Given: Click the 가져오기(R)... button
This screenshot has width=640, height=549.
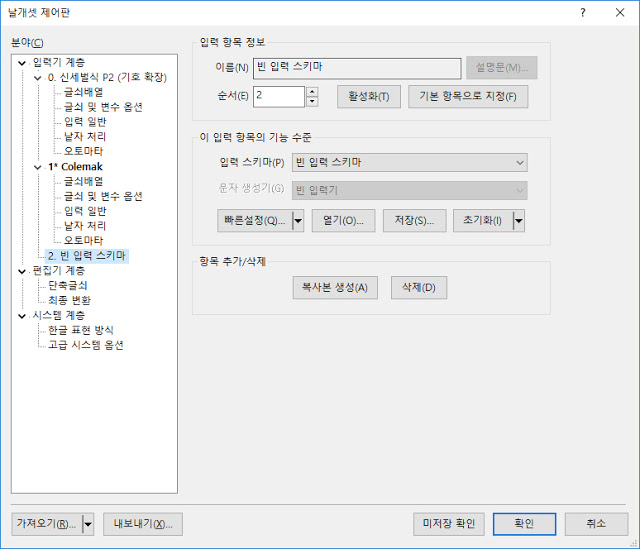Looking at the screenshot, I should click(47, 524).
